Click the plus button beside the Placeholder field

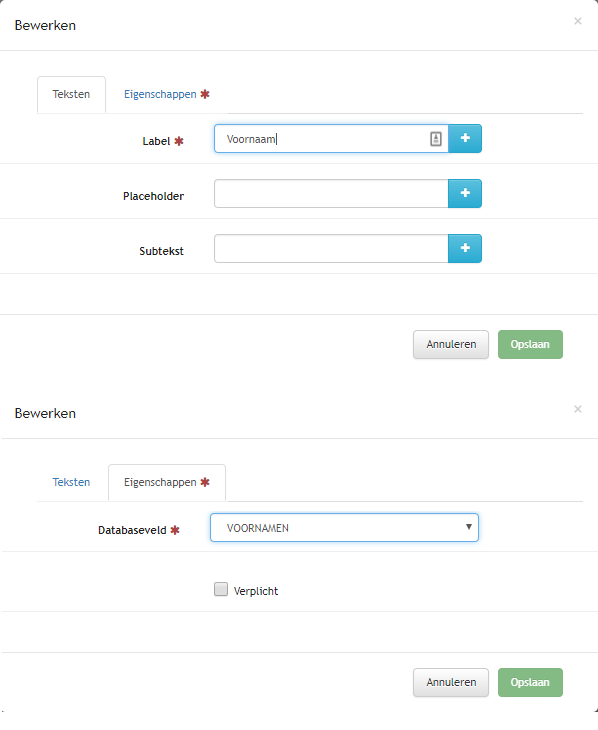pyautogui.click(x=465, y=193)
